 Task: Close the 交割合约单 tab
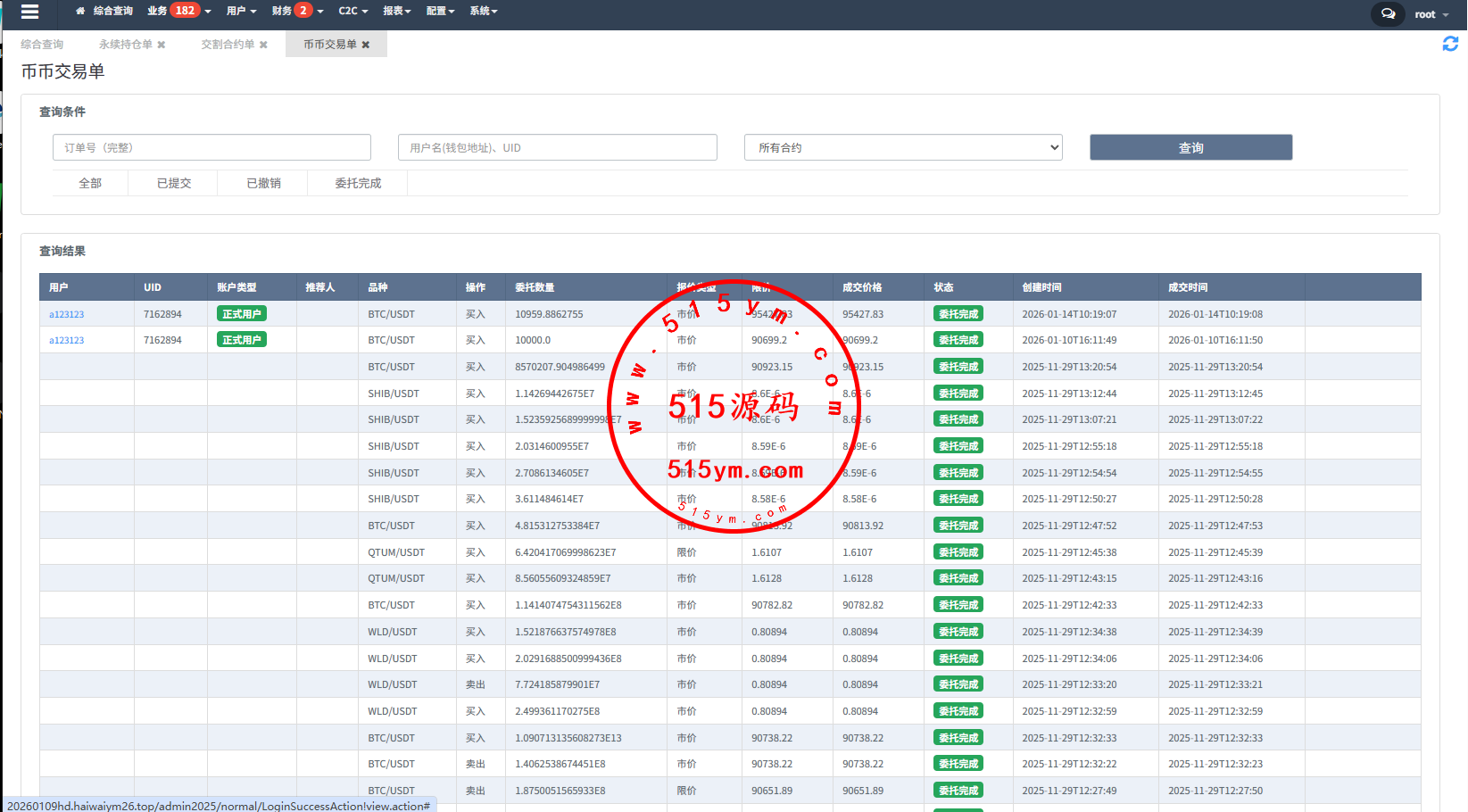[x=263, y=45]
